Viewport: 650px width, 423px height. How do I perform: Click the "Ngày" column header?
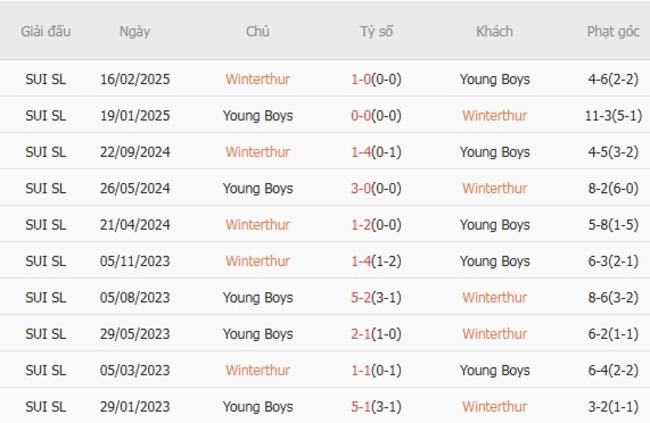coord(135,31)
